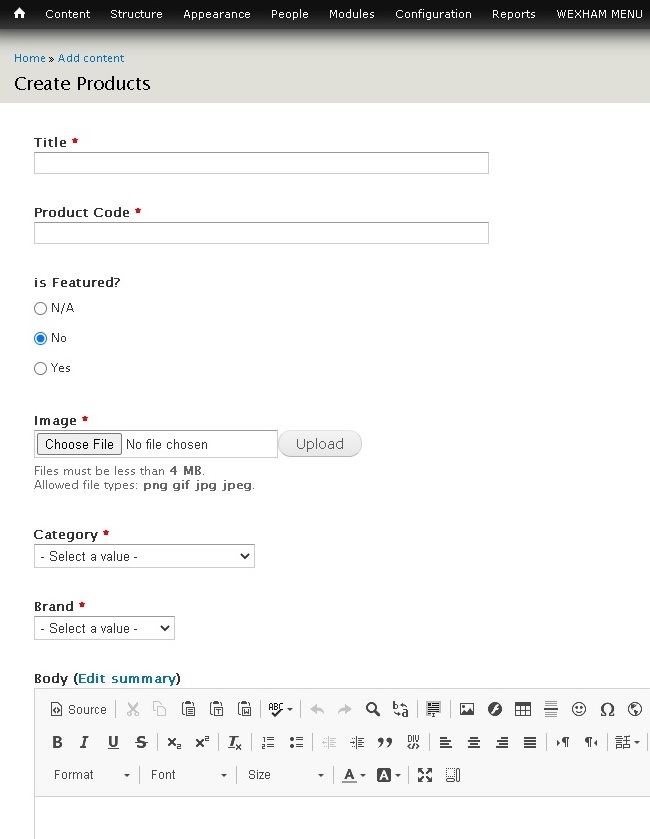Toggle italic text in the editor toolbar
Screen dimensions: 650x839
click(84, 742)
